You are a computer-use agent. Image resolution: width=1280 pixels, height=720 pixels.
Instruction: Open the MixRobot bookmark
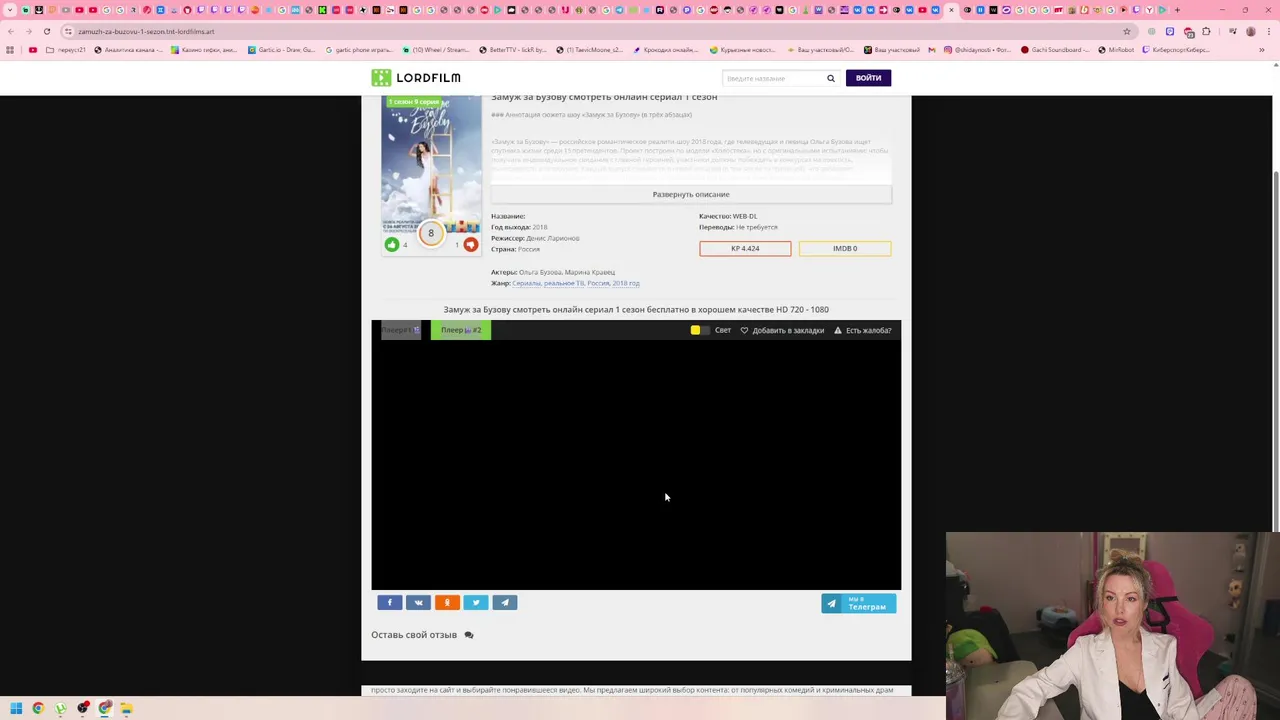[x=1116, y=50]
